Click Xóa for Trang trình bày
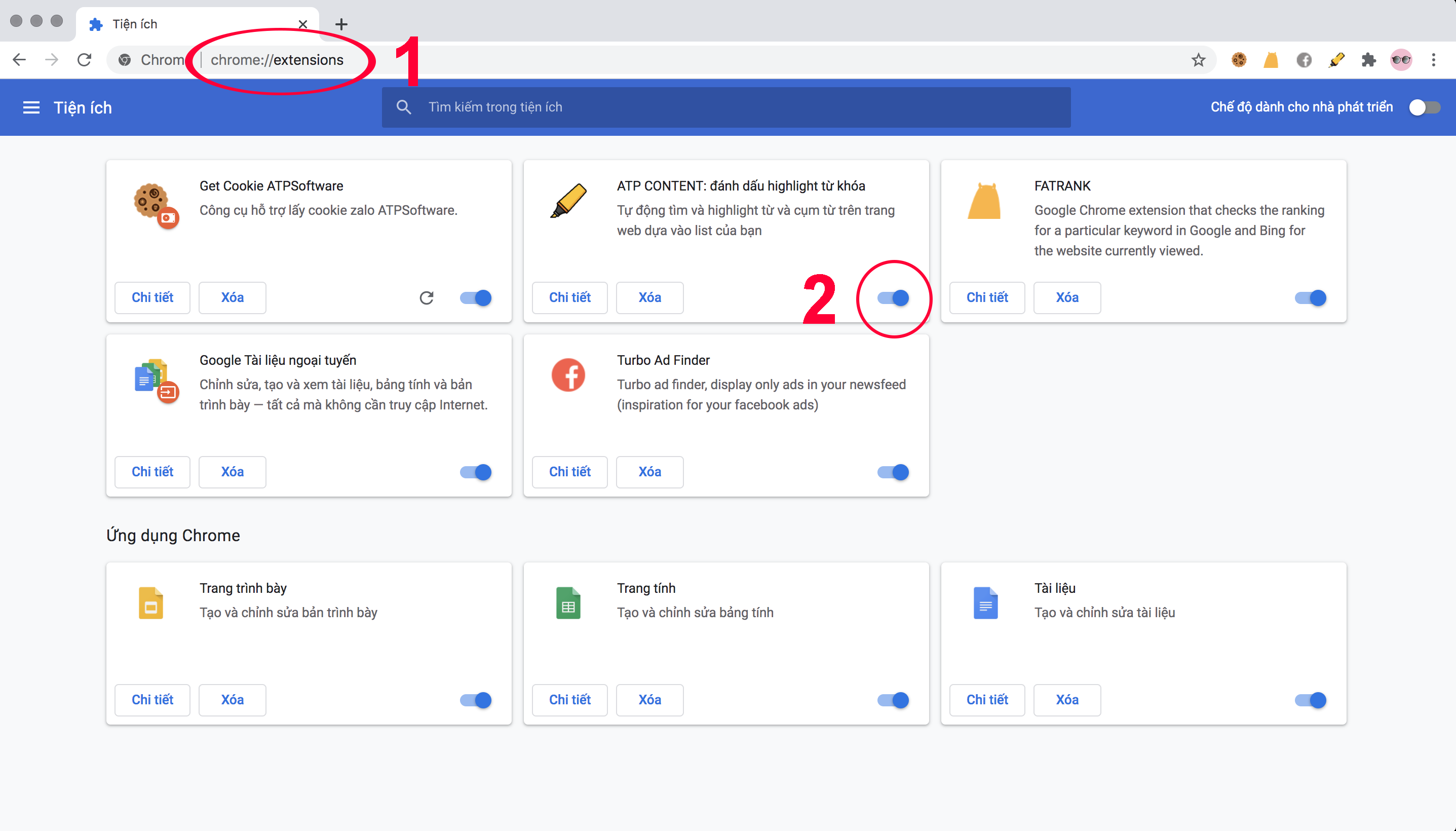This screenshot has width=1456, height=831. click(x=232, y=700)
